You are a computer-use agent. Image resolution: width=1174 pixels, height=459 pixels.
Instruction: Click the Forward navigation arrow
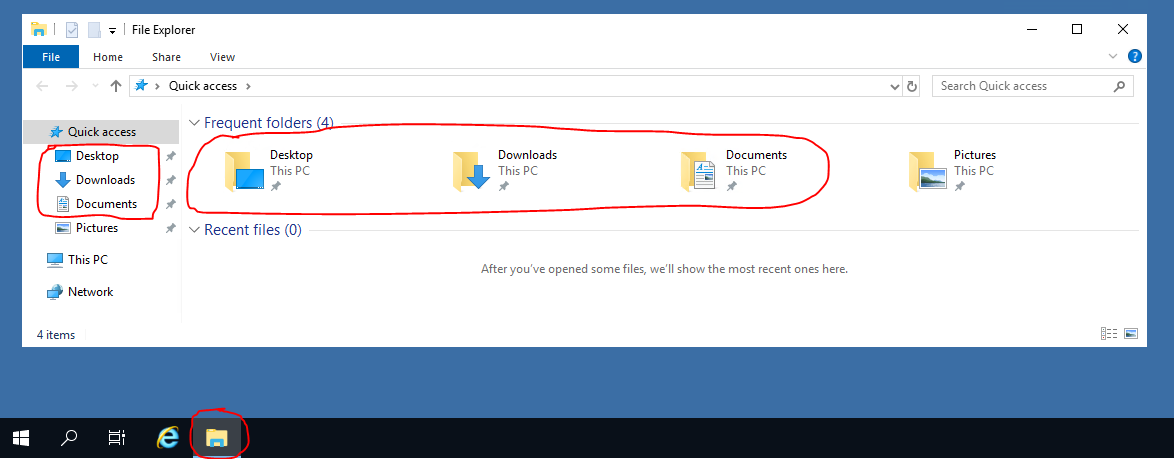[72, 86]
